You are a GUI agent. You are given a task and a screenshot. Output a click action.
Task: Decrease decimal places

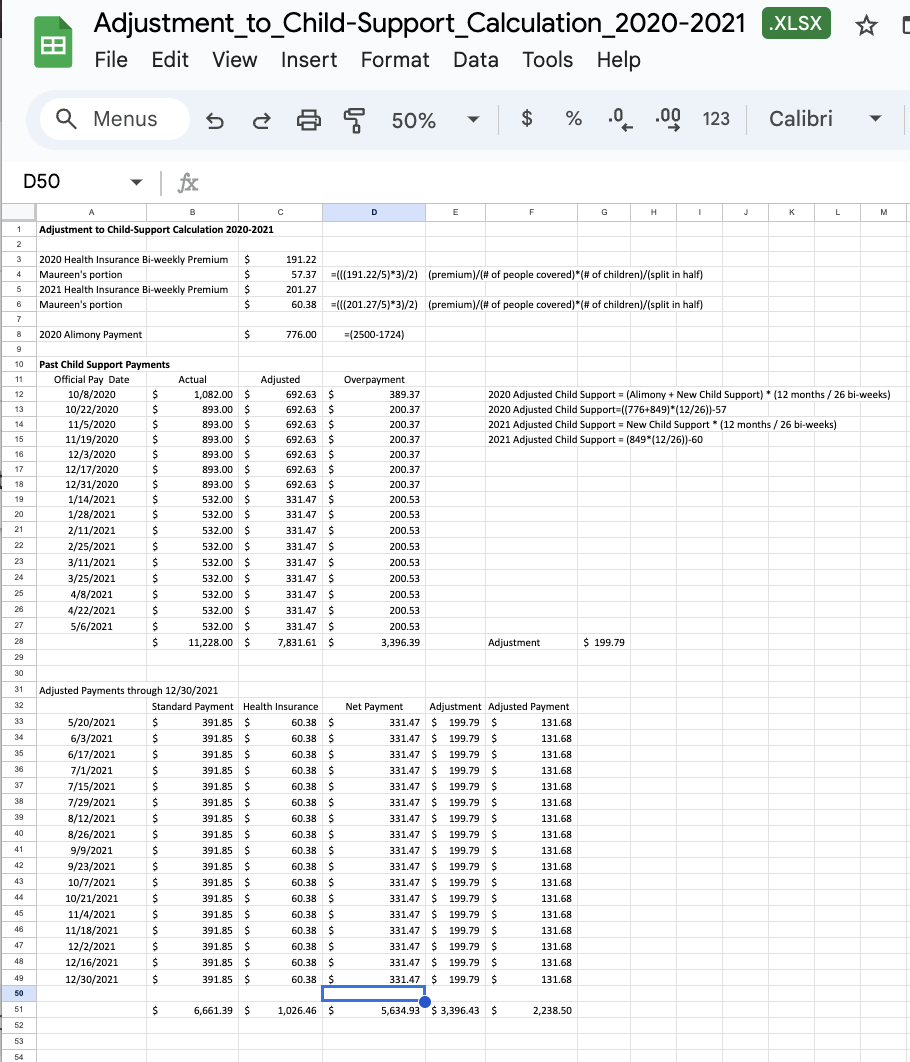(x=620, y=119)
